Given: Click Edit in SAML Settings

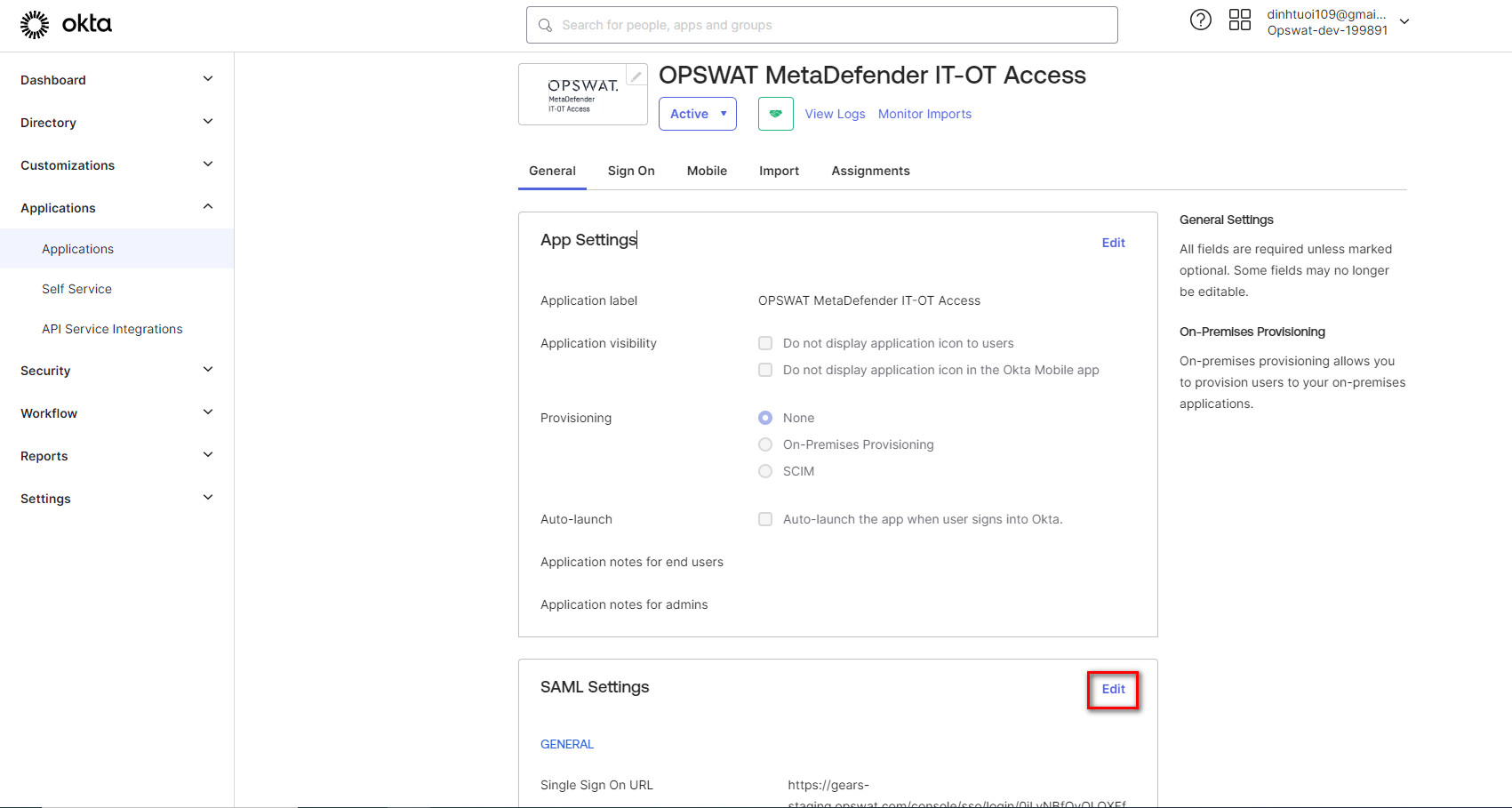Looking at the screenshot, I should 1113,689.
